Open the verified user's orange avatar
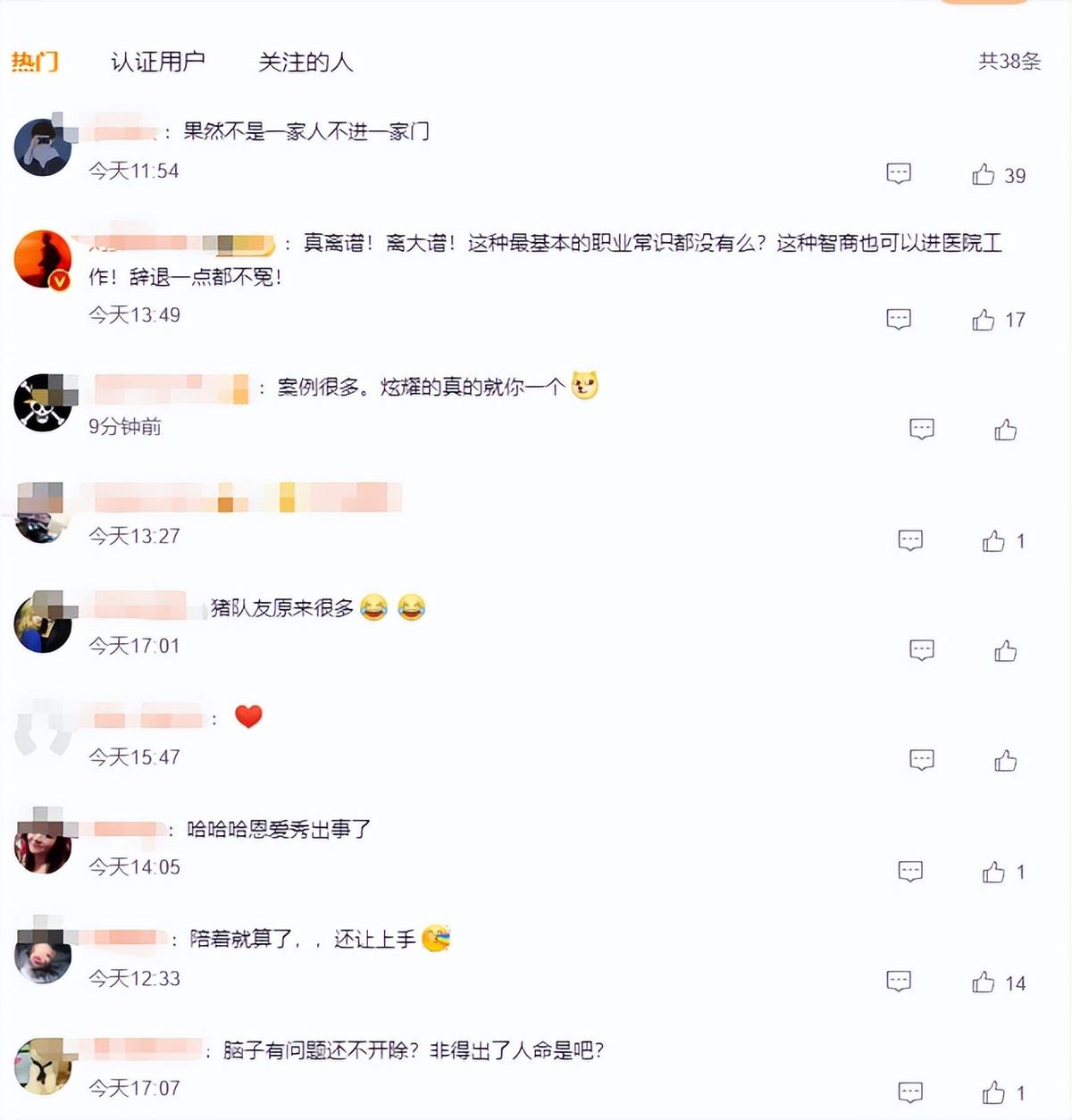This screenshot has height=1120, width=1072. pos(43,259)
